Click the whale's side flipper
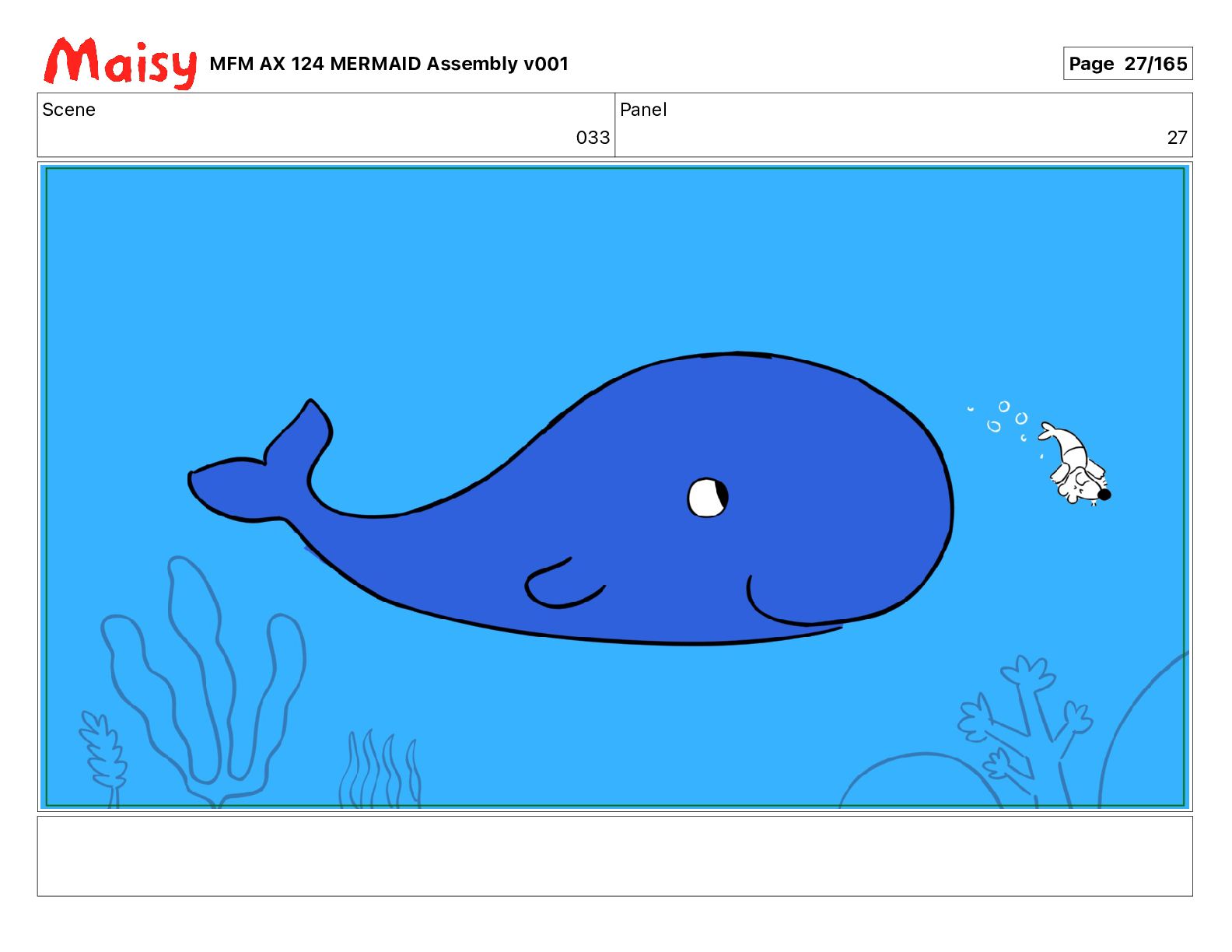Viewport: 1232px width, 952px height. point(565,583)
